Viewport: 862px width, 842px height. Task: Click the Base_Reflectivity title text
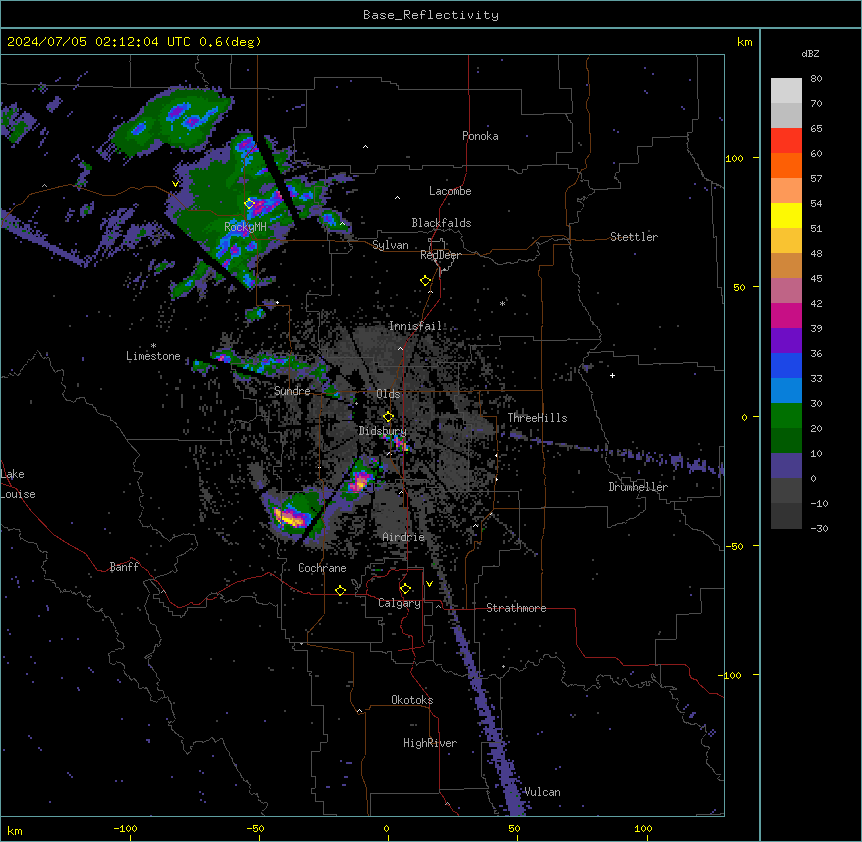pyautogui.click(x=431, y=15)
